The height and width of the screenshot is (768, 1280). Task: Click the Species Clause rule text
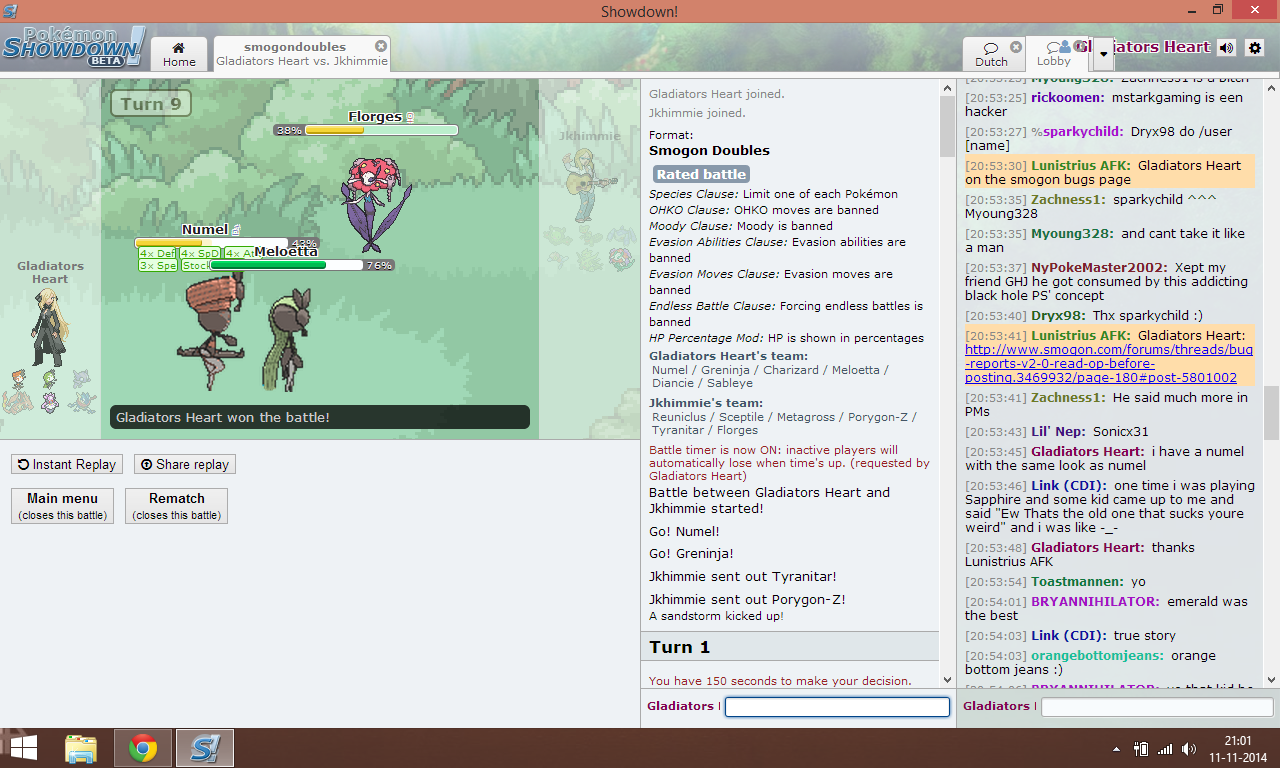(x=773, y=194)
